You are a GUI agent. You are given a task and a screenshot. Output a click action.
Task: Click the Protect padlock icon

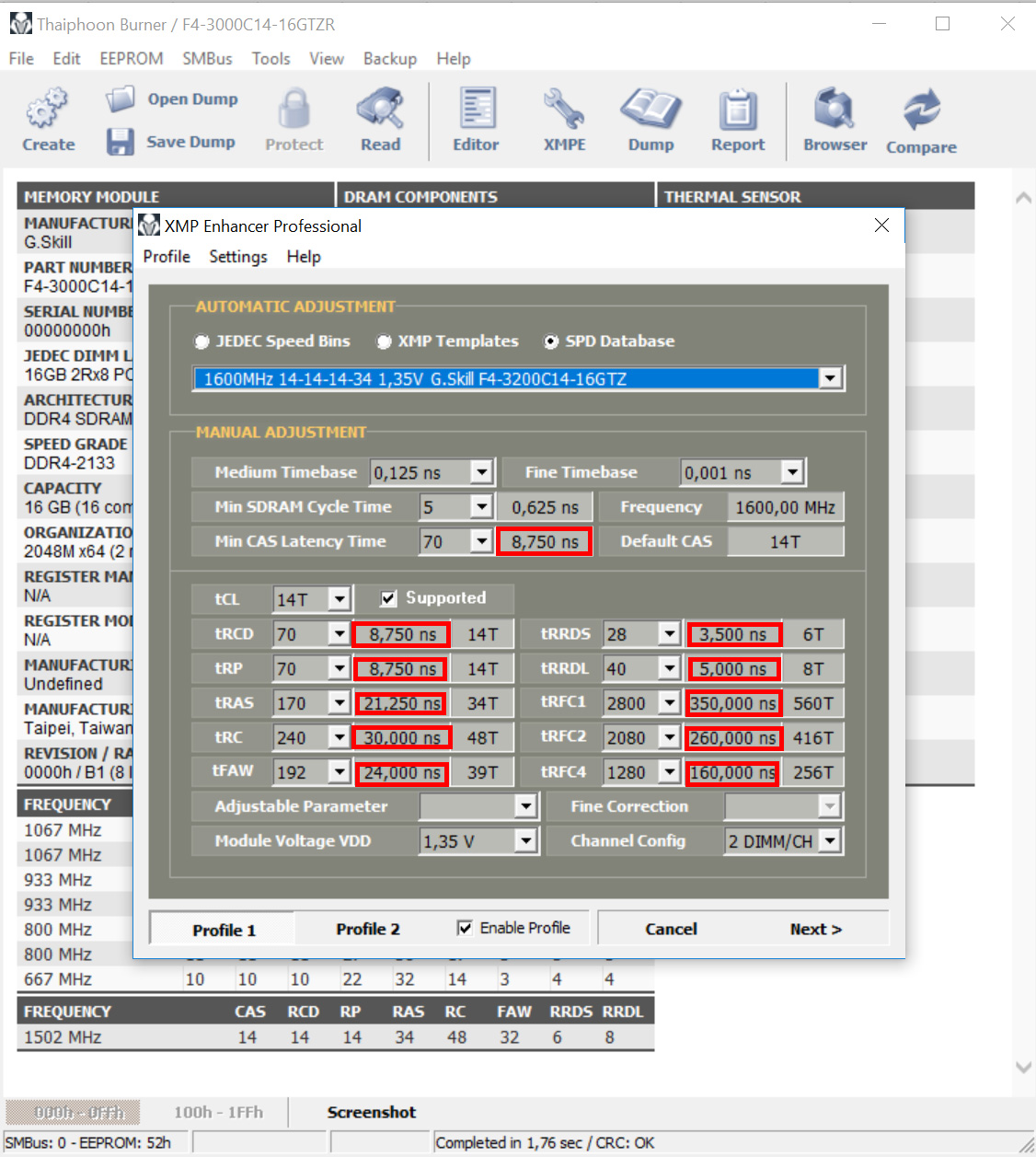coord(294,109)
